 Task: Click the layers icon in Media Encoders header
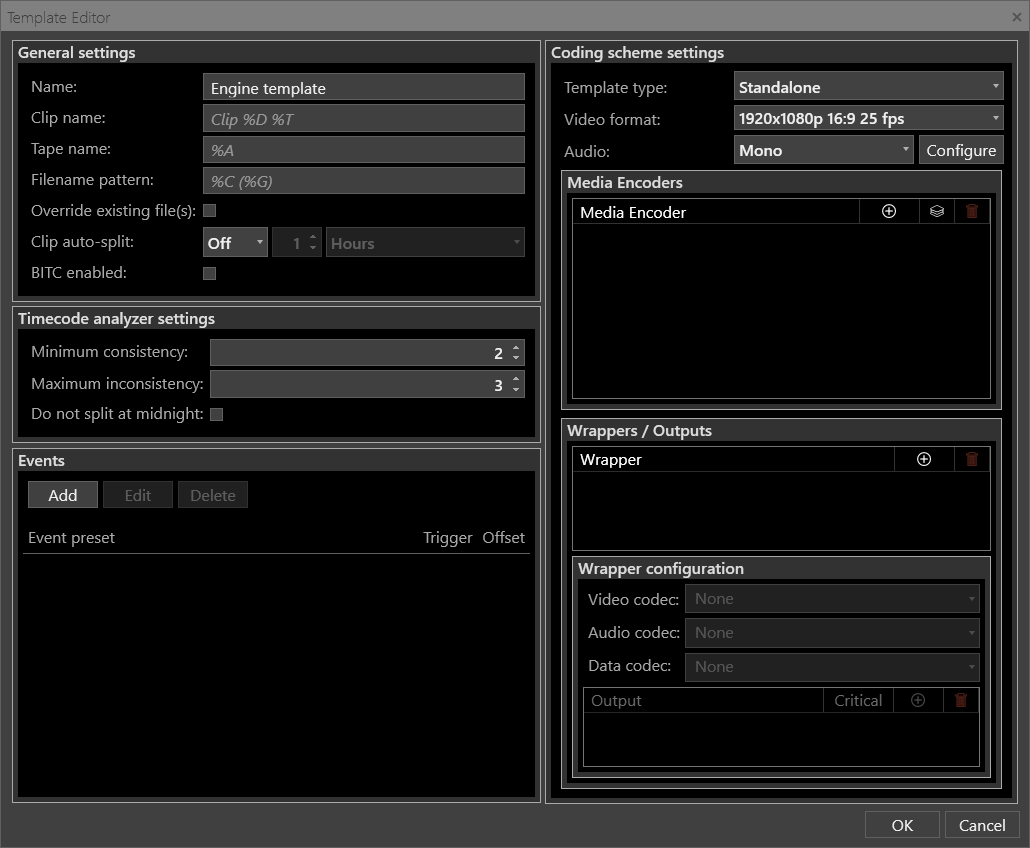pyautogui.click(x=936, y=211)
